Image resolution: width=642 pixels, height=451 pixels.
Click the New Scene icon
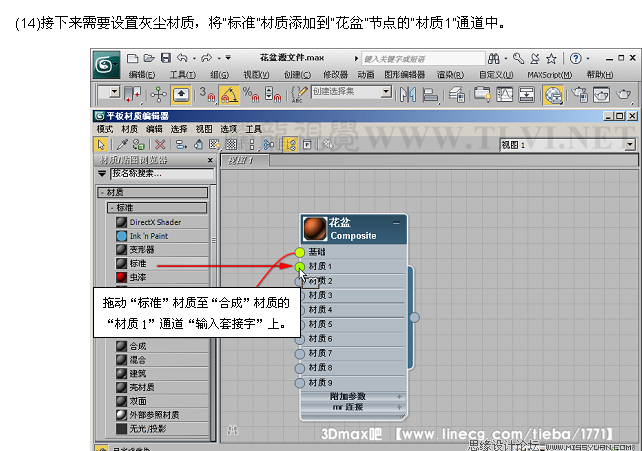pyautogui.click(x=132, y=58)
